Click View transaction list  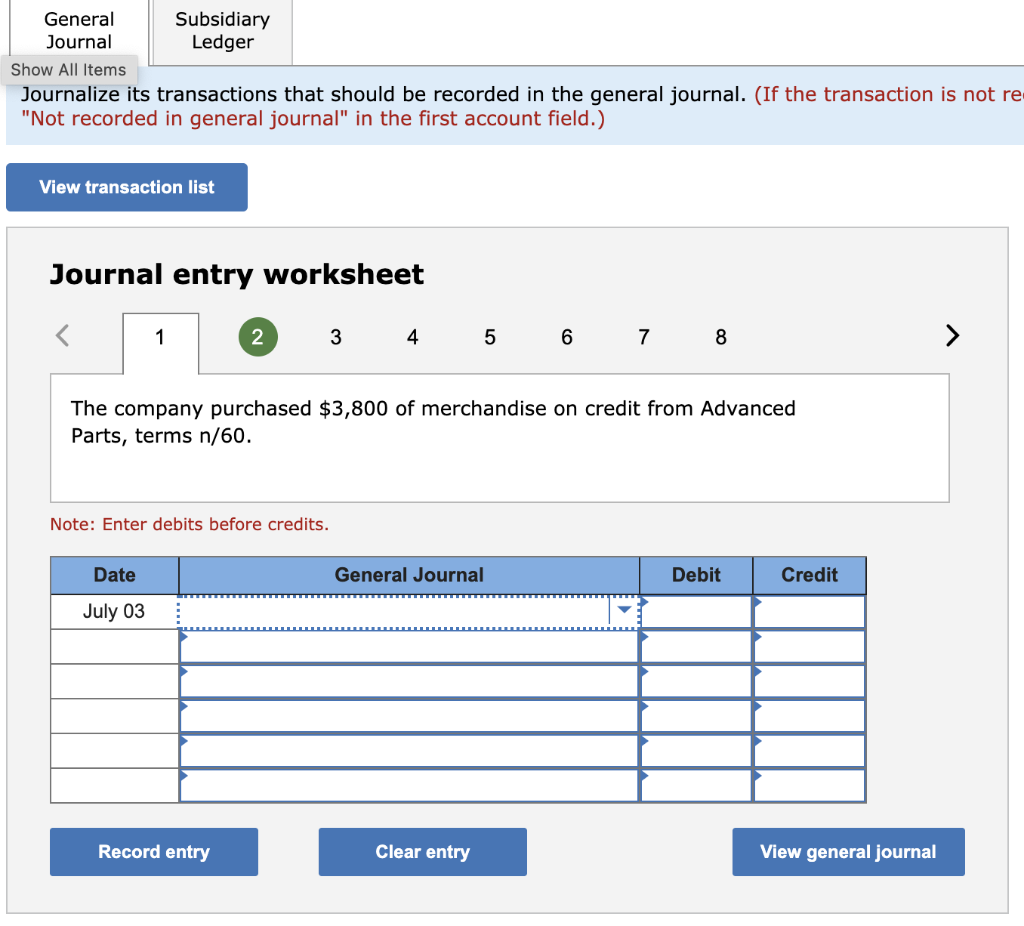[126, 187]
